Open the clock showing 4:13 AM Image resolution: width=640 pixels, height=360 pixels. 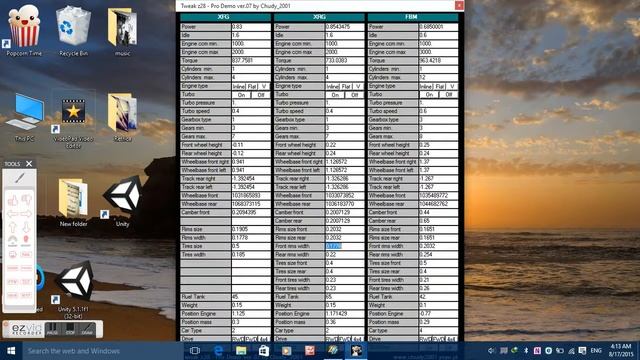pos(621,351)
